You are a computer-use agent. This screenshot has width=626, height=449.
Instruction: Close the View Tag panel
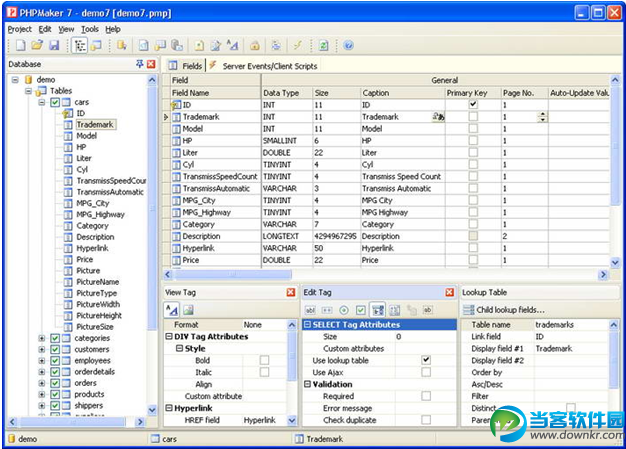click(291, 293)
